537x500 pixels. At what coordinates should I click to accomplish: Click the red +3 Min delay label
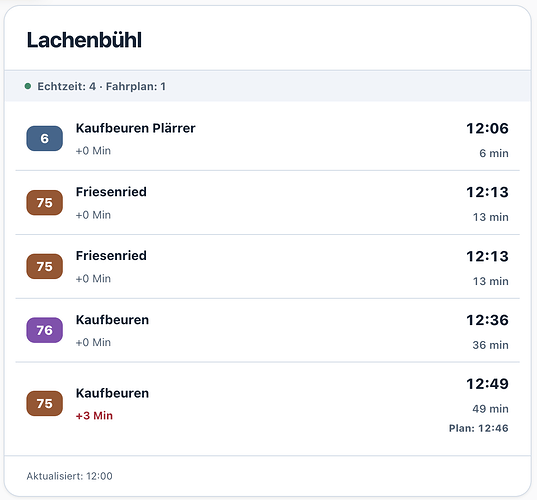94,415
